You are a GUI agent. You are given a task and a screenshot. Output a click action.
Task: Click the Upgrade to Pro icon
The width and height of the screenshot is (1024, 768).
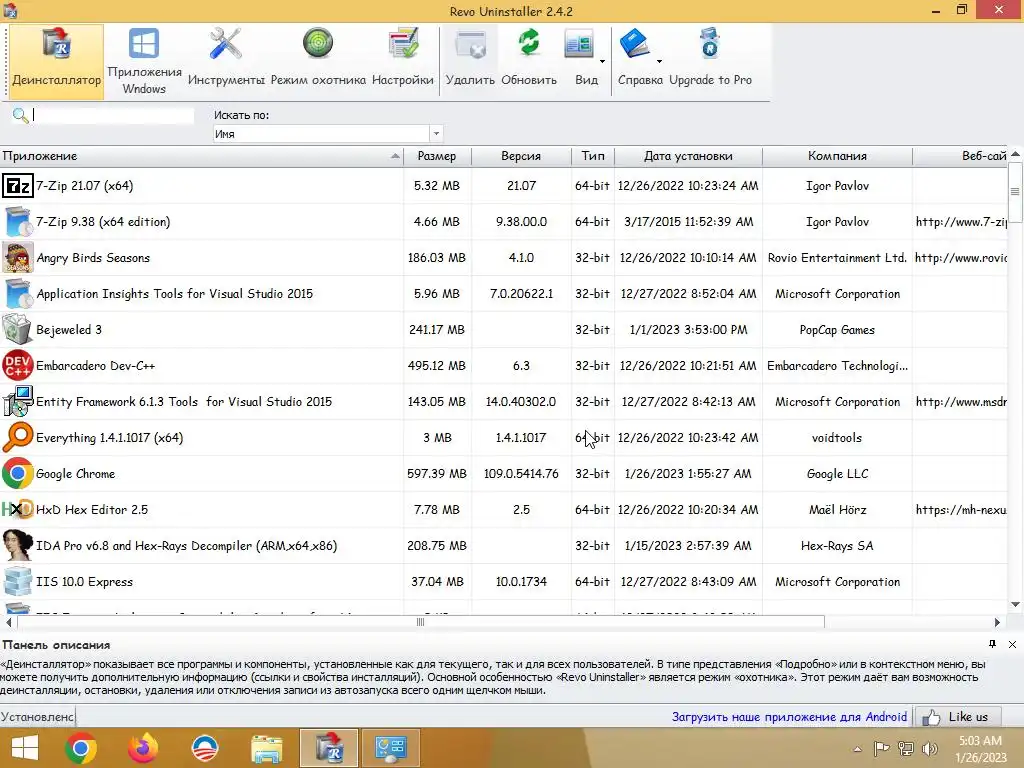710,44
